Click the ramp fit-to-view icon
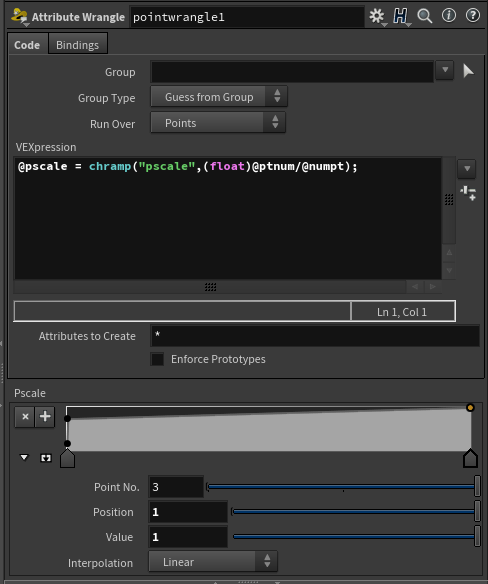Viewport: 488px width, 584px height. [x=46, y=458]
